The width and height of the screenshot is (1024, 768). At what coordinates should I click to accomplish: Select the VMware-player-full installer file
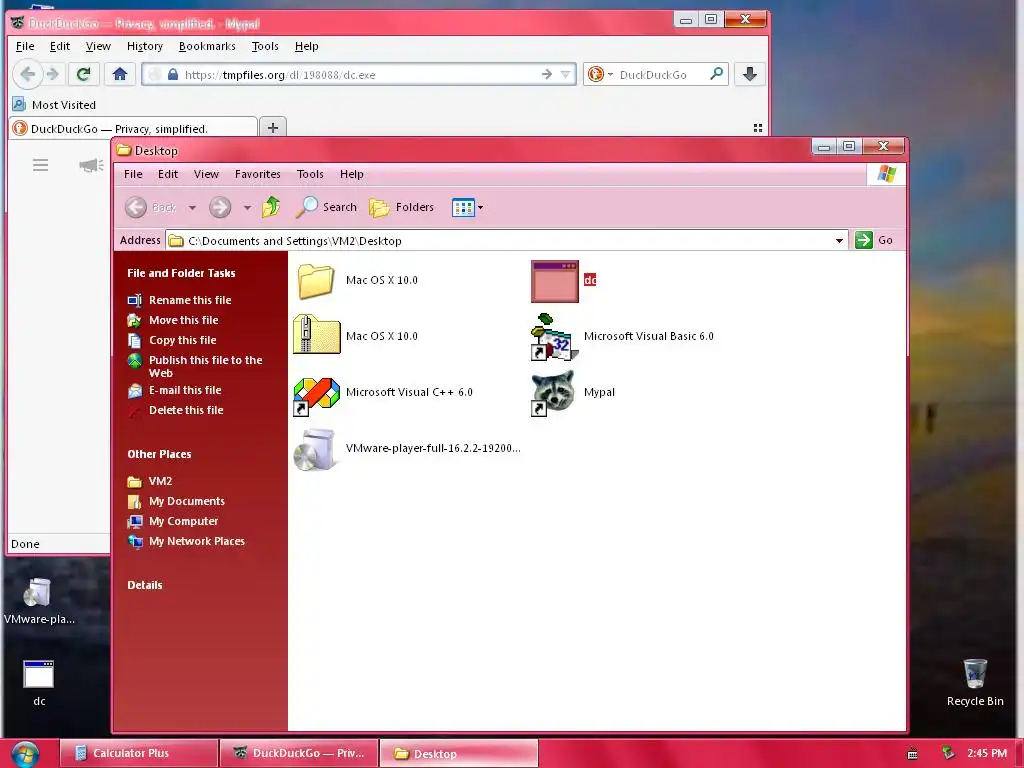tap(407, 449)
